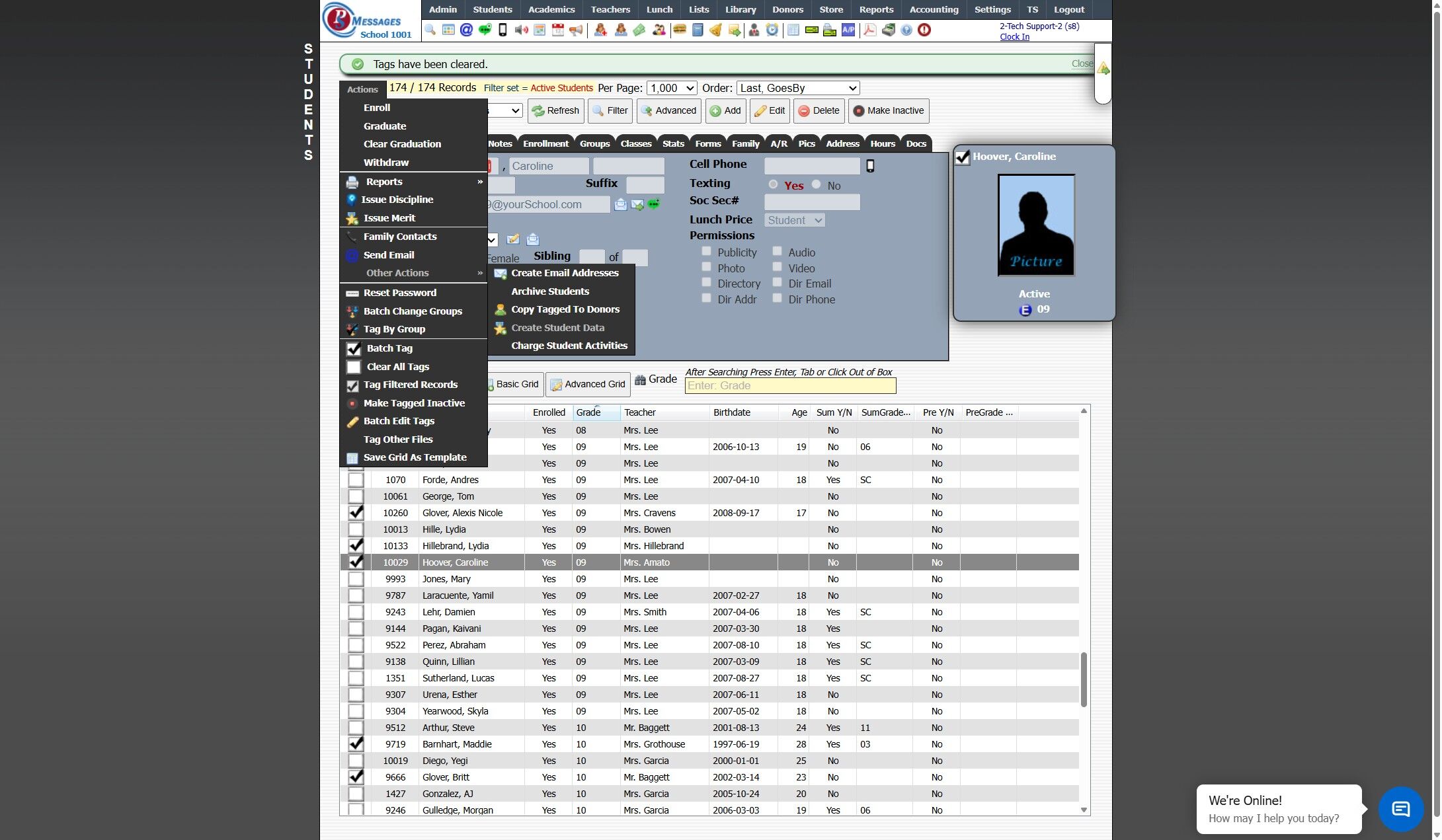Open the Lunch Price Student dropdown

pos(794,220)
